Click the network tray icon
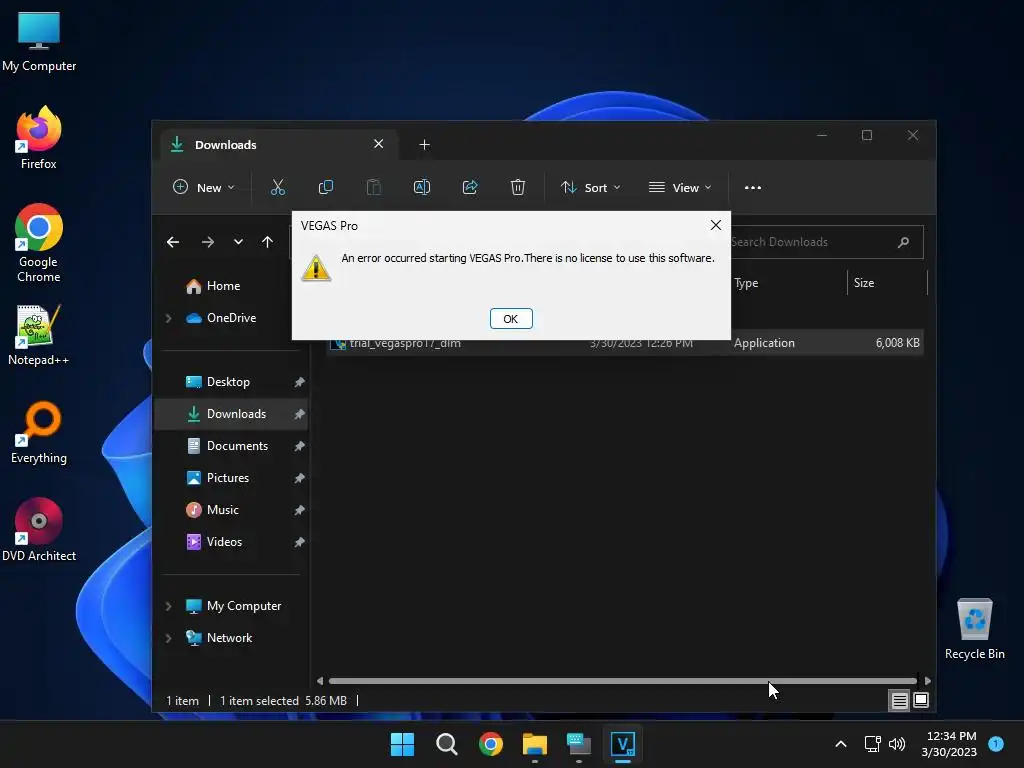This screenshot has width=1024, height=768. pyautogui.click(x=872, y=744)
